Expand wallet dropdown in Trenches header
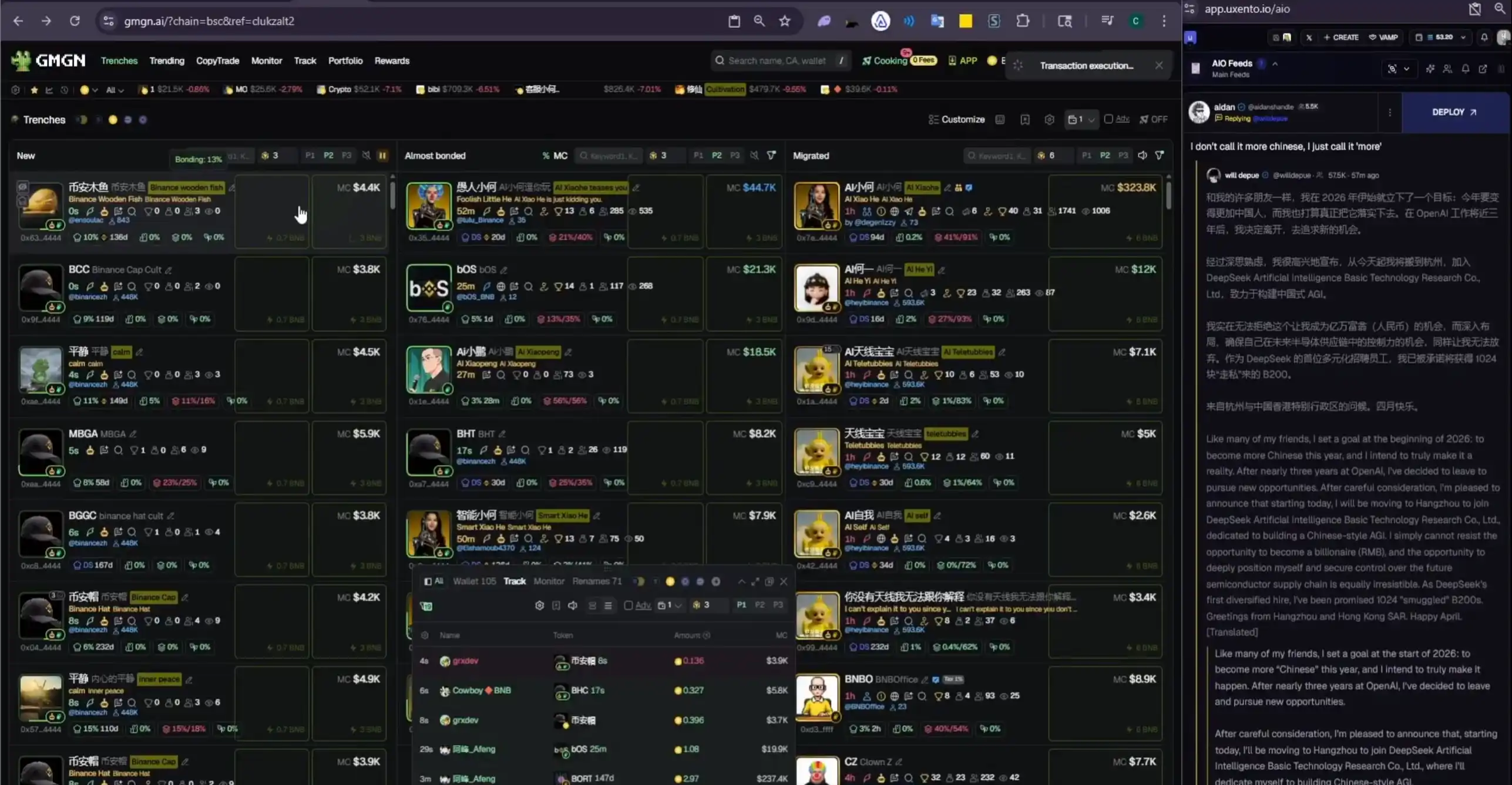 1081,120
